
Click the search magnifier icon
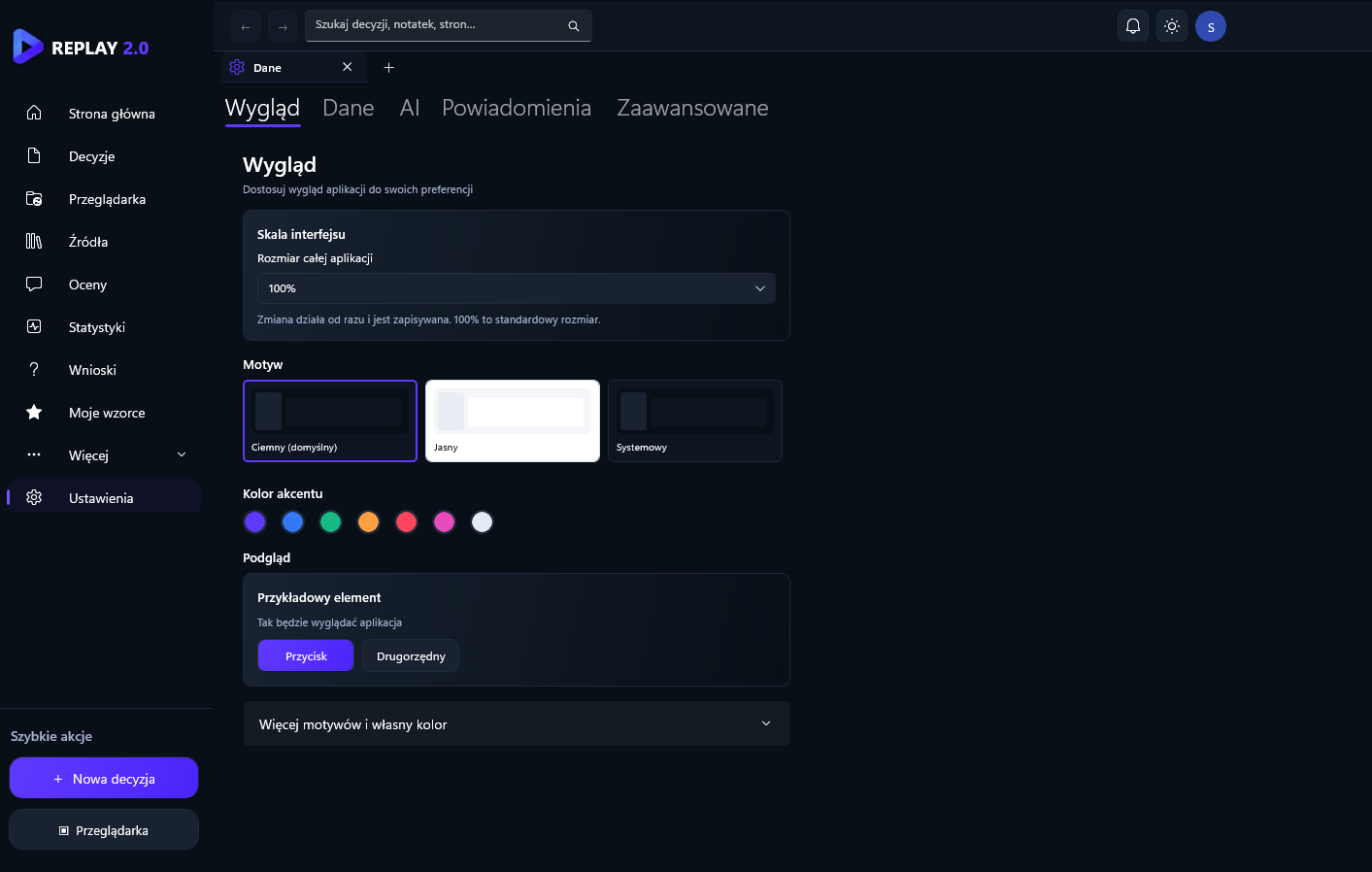(574, 26)
